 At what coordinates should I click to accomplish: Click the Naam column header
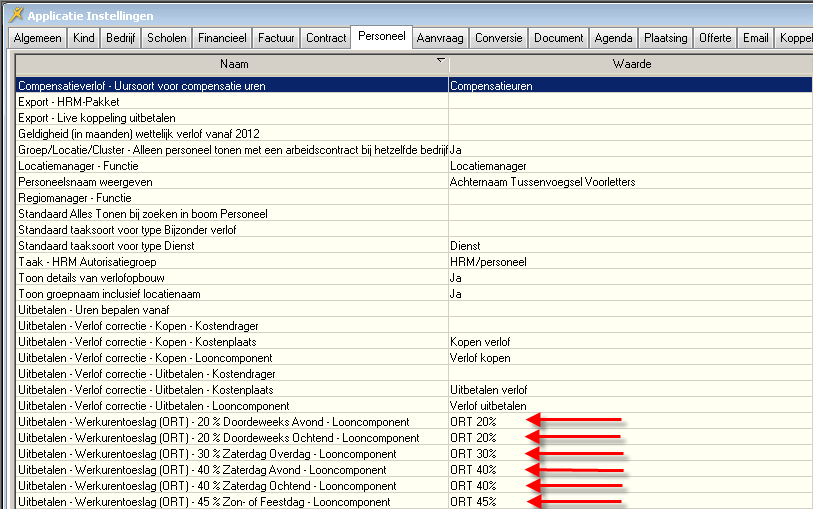(232, 64)
